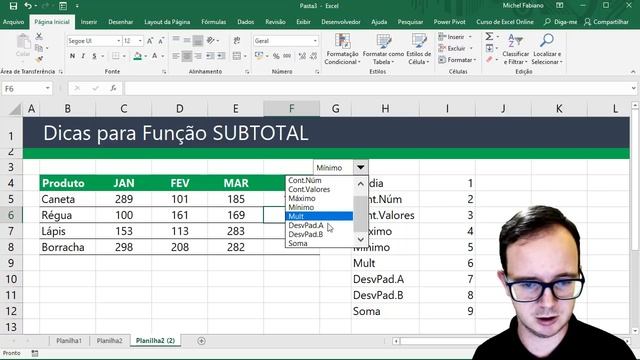
Task: Click the borders icon in Fonte group
Action: pyautogui.click(x=116, y=56)
